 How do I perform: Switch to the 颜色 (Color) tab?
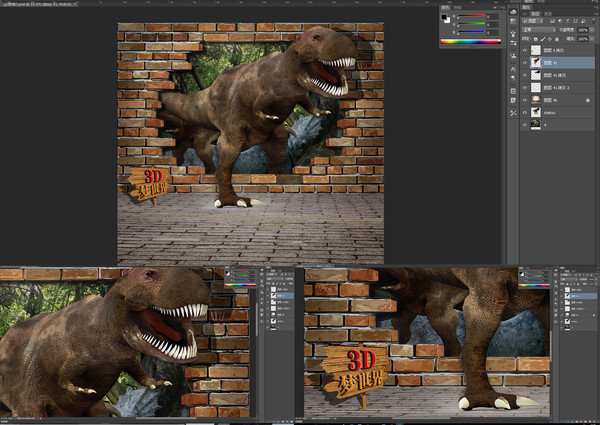(445, 7)
